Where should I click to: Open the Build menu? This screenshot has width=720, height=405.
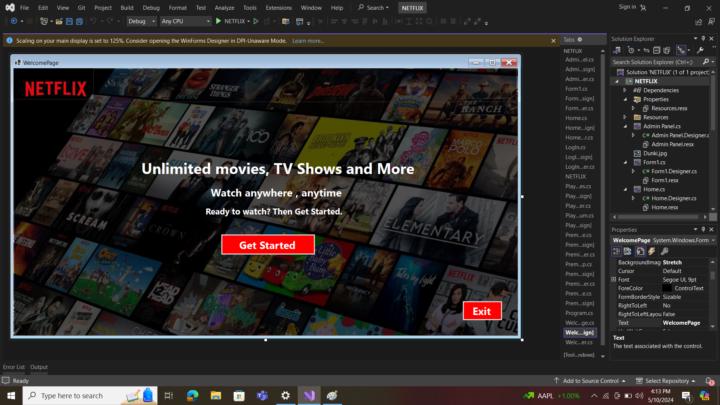(x=127, y=7)
